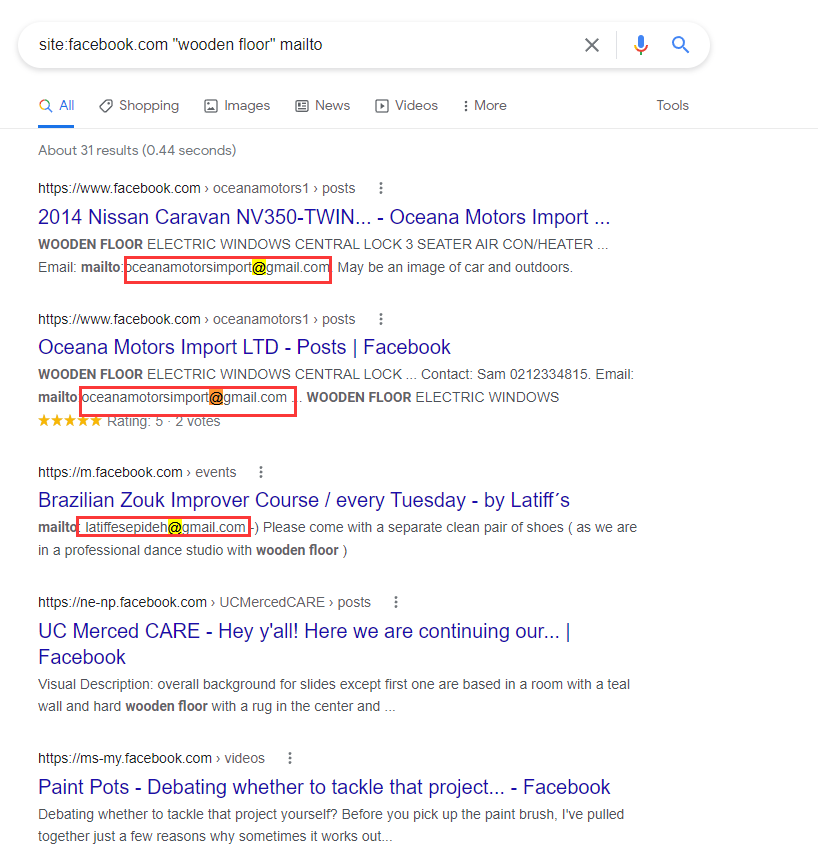Viewport: 818px width, 866px height.
Task: Open options for Brazilian Zouk result
Action: pos(261,472)
